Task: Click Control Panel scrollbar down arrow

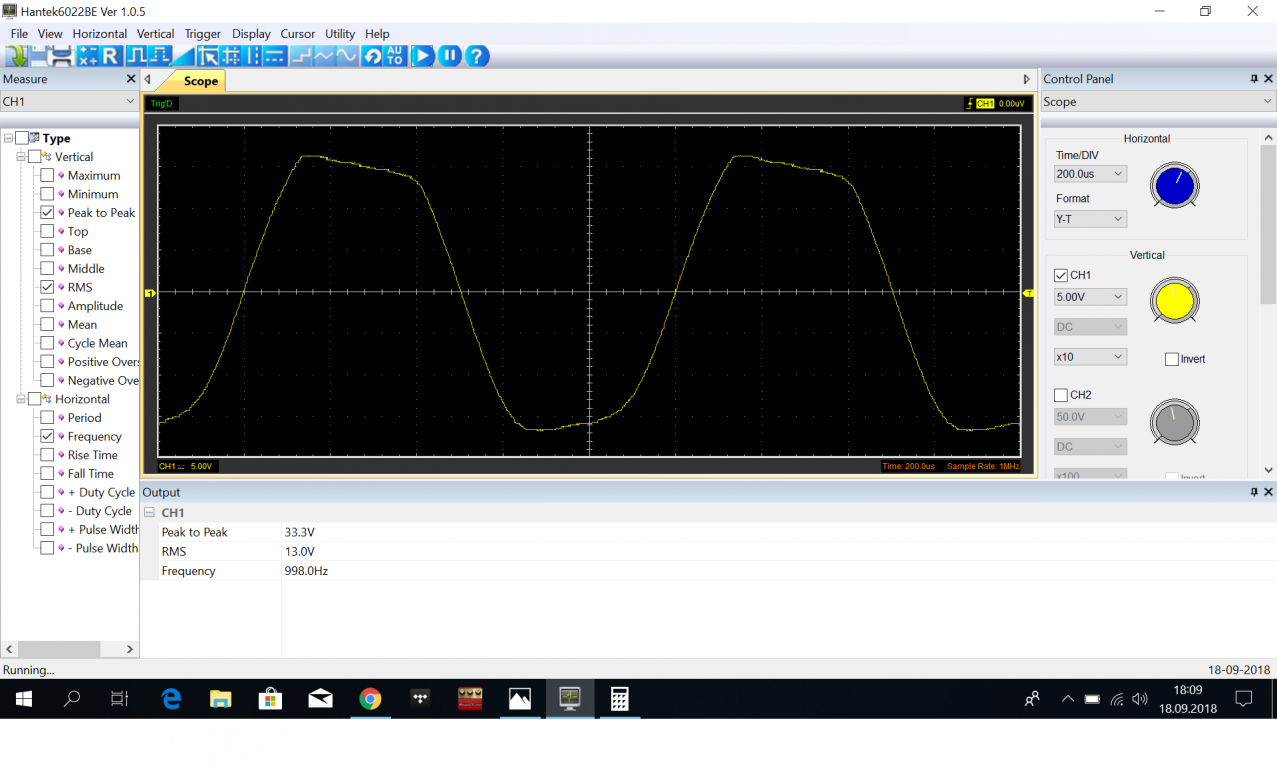Action: [x=1269, y=470]
